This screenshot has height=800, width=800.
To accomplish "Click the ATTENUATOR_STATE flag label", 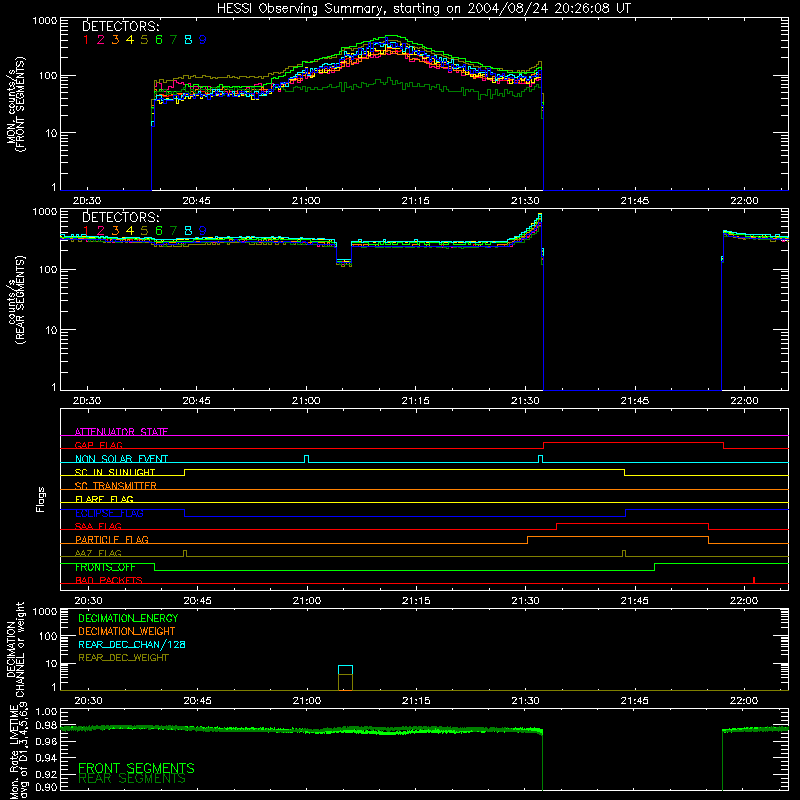I will point(121,432).
